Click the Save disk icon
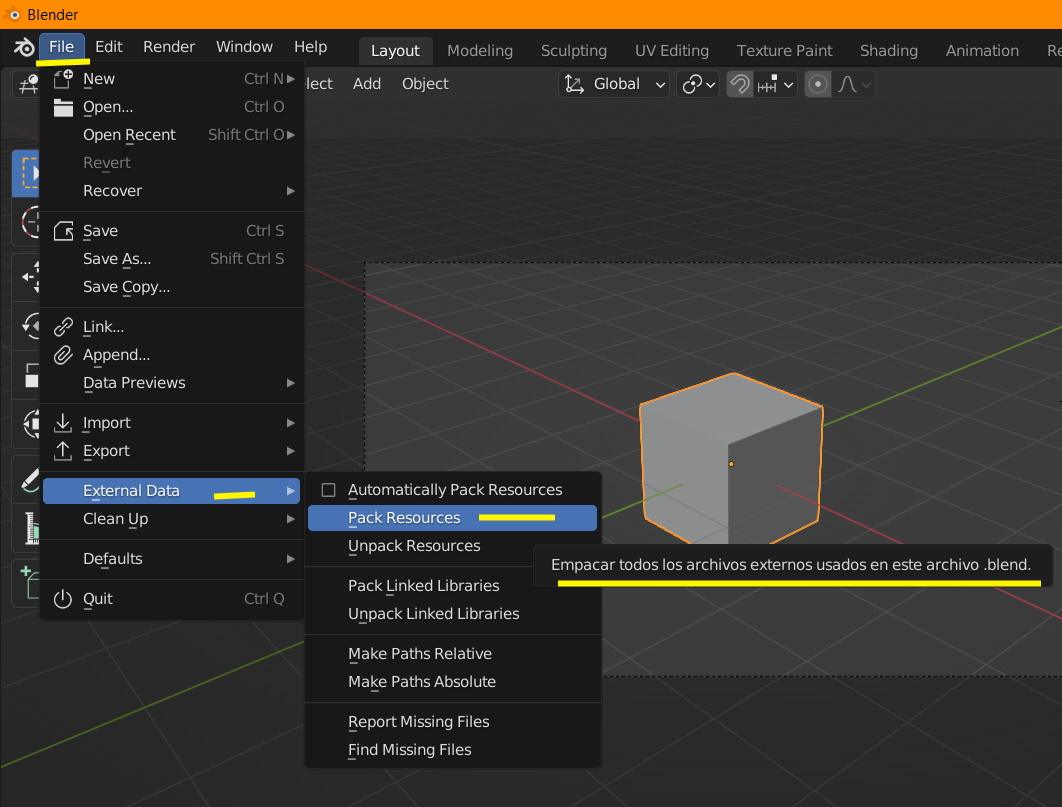 pos(63,231)
